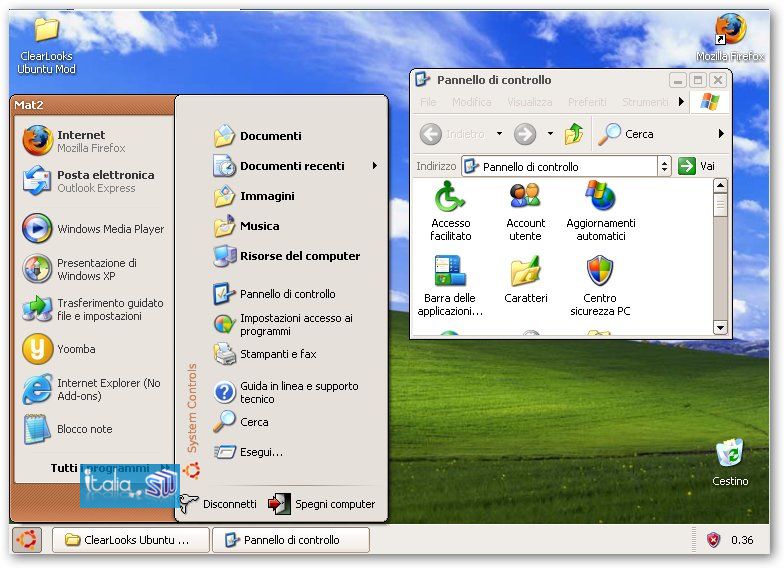
Task: Show more toolbar buttons chevron
Action: pos(721,134)
